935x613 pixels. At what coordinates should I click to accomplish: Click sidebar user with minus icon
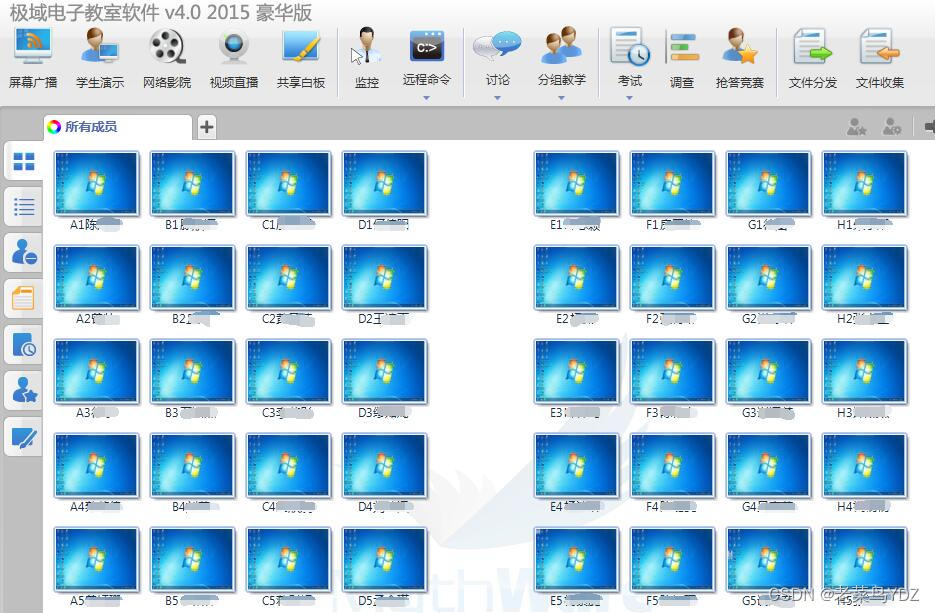[24, 253]
